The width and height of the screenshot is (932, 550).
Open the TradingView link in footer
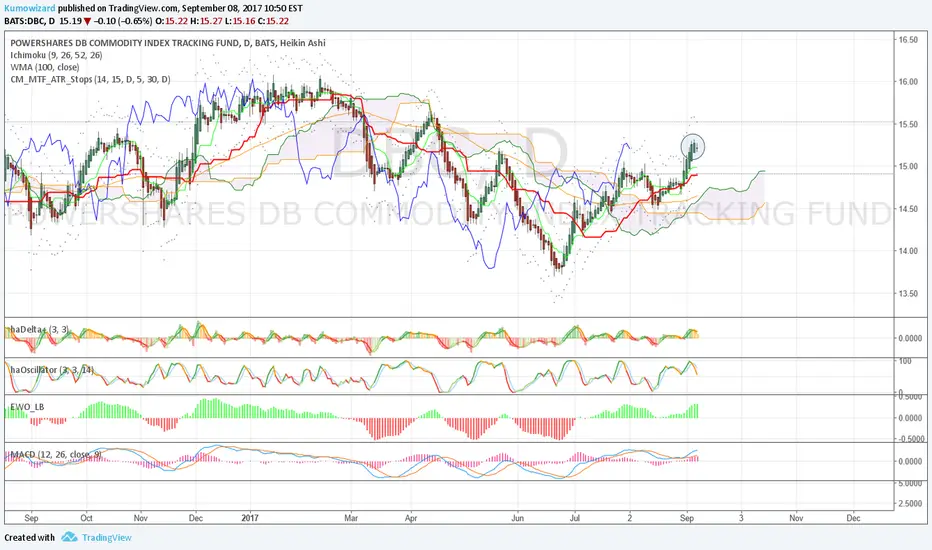(106, 538)
